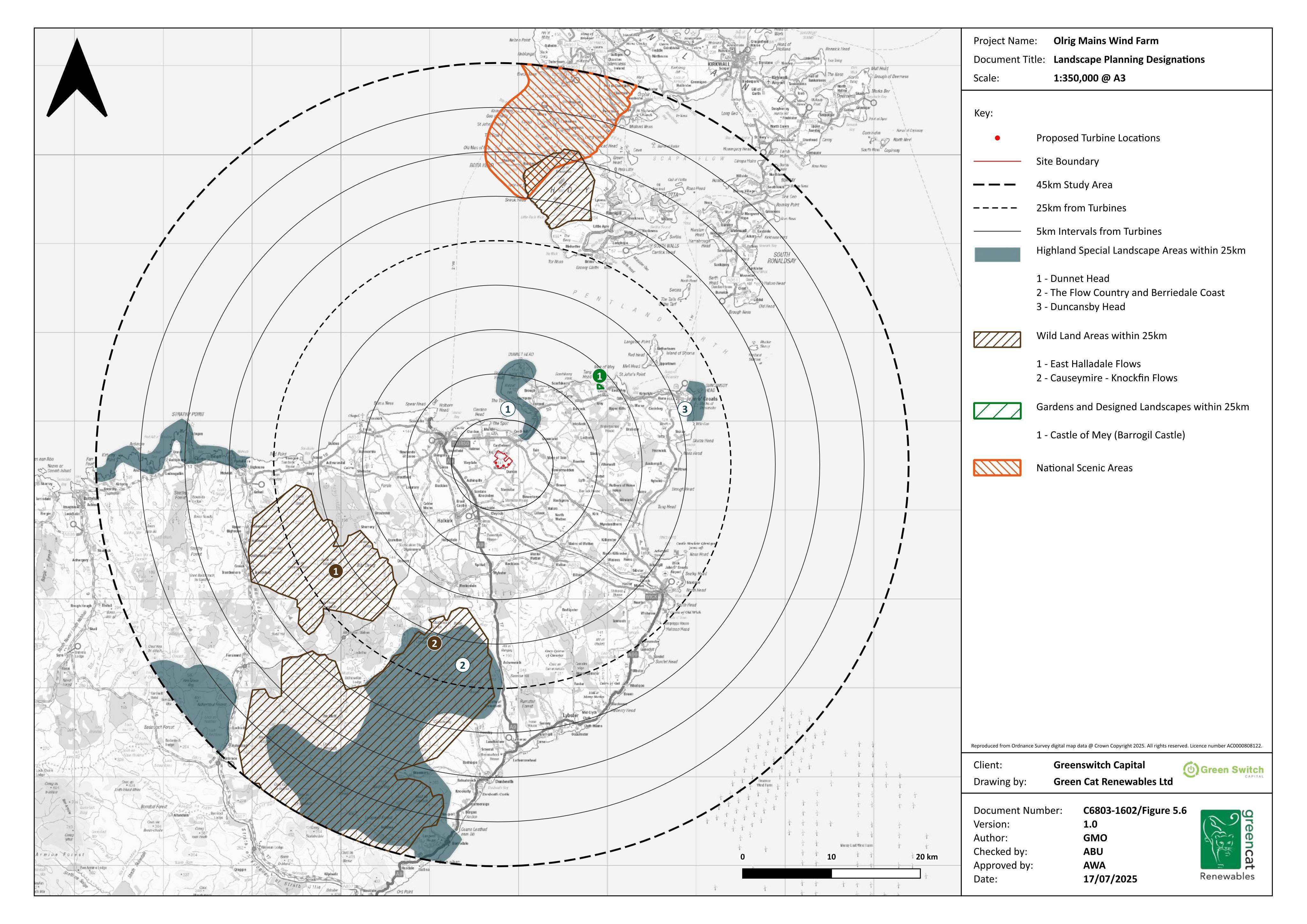This screenshot has width=1307, height=924.
Task: Click the key entry '1 - Dunnet Head'
Action: pos(1072,279)
